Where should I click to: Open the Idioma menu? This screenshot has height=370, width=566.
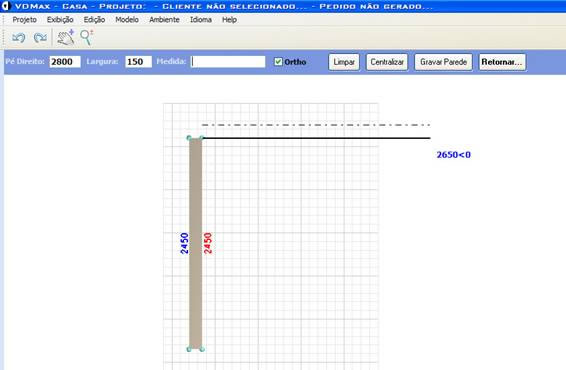(201, 20)
